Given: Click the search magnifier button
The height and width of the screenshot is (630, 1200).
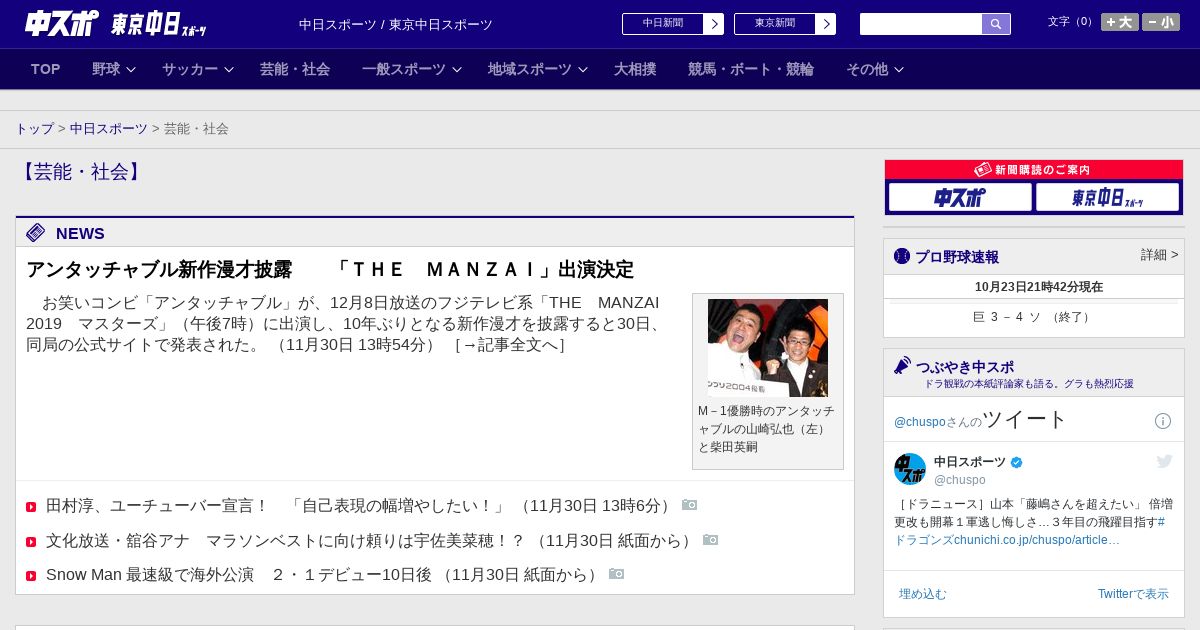Looking at the screenshot, I should [x=996, y=24].
